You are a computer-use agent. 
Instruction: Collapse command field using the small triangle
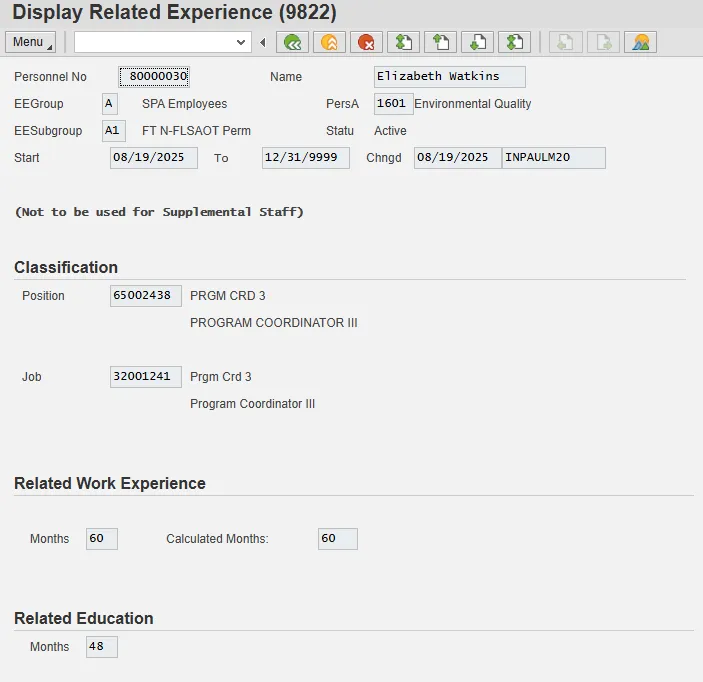263,42
